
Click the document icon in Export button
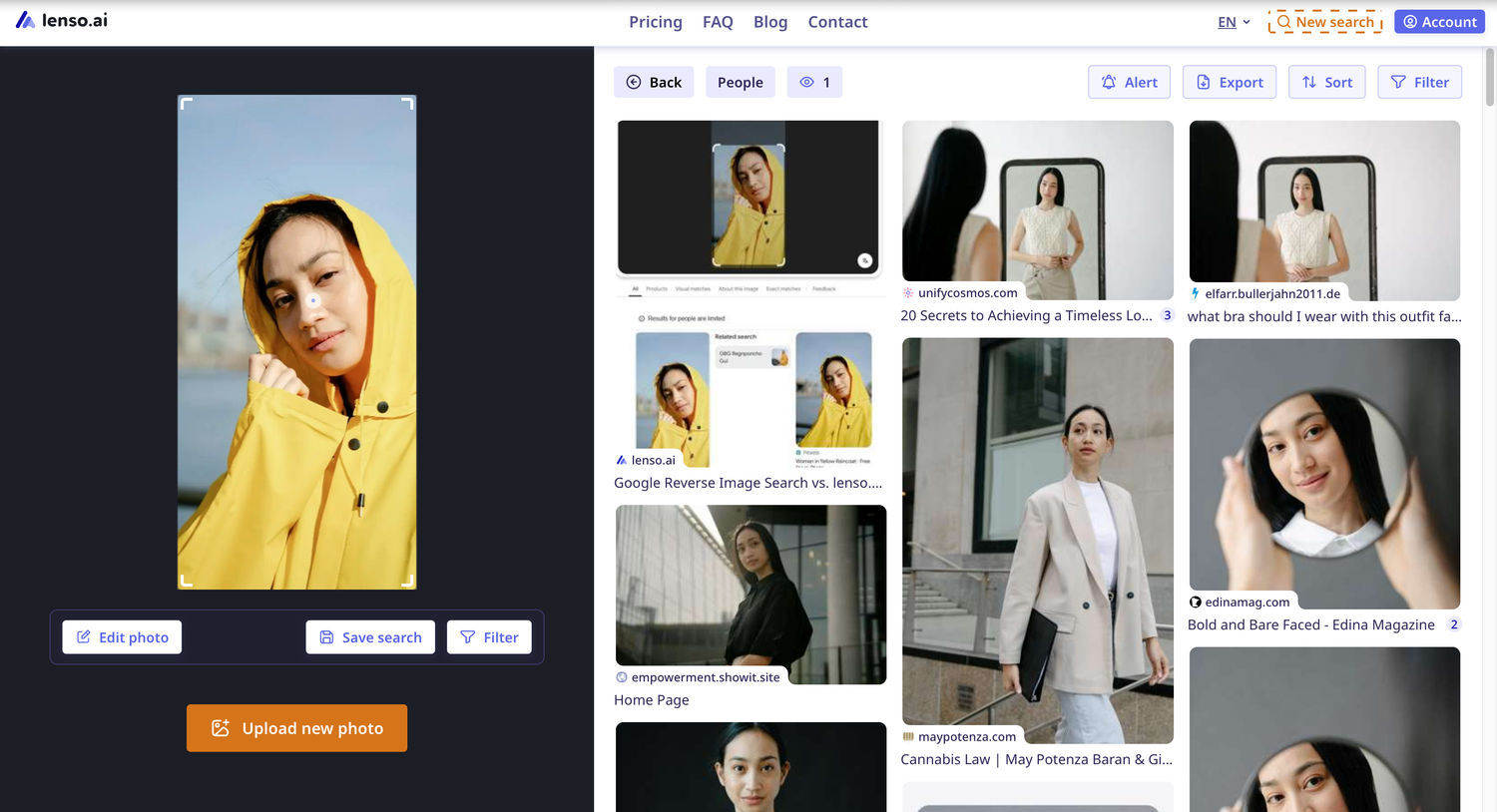[1204, 82]
